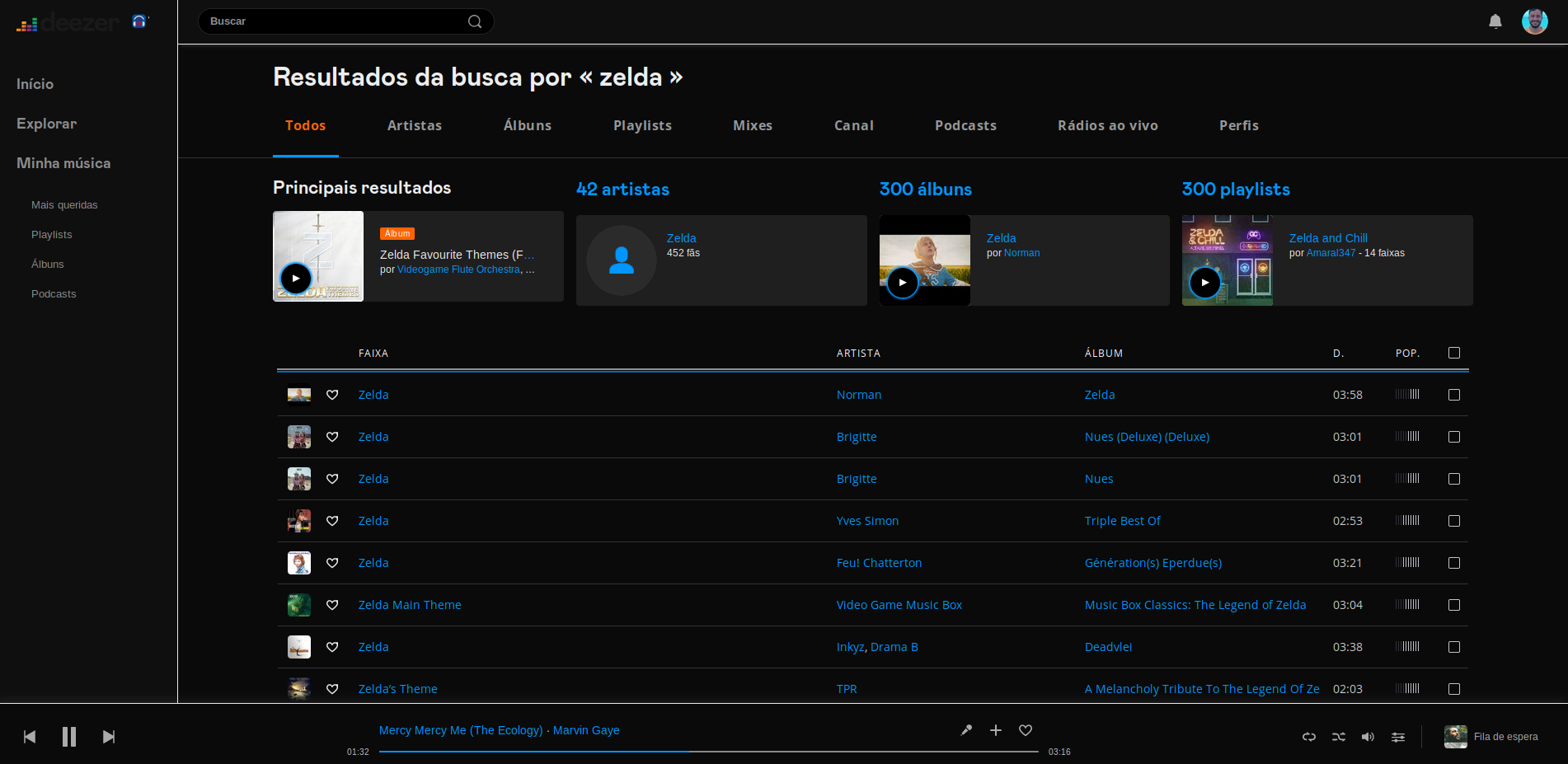Switch to the Artistas tab
The image size is (1568, 764).
point(415,125)
